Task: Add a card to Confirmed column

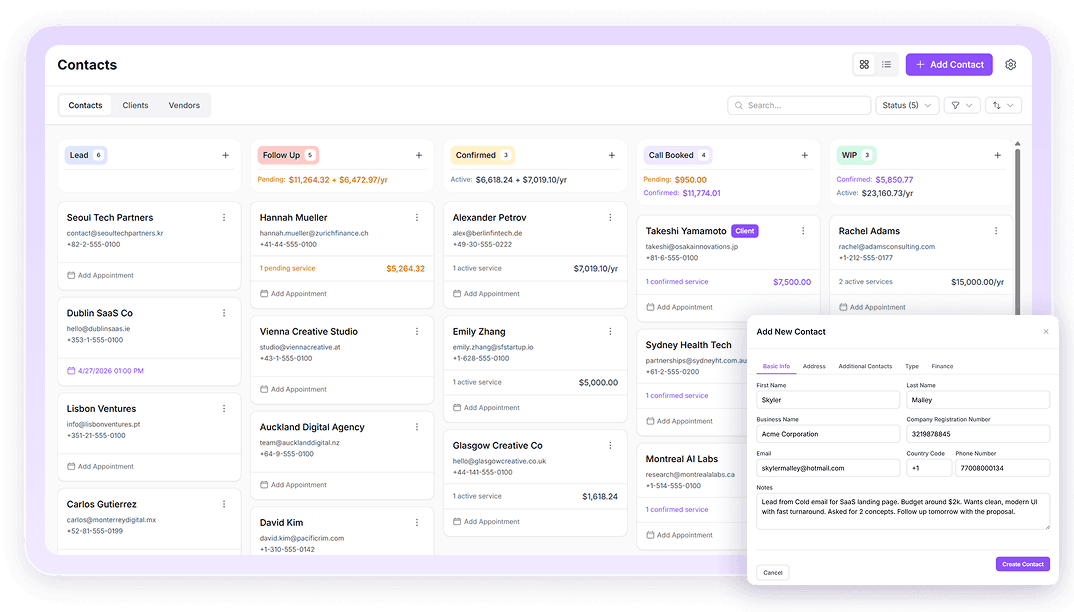Action: (x=612, y=155)
